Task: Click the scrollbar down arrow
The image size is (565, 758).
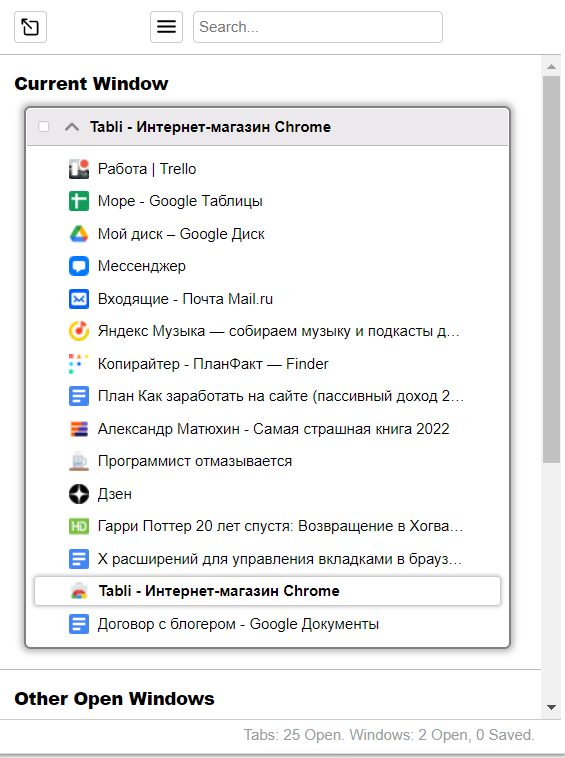Action: click(x=551, y=707)
